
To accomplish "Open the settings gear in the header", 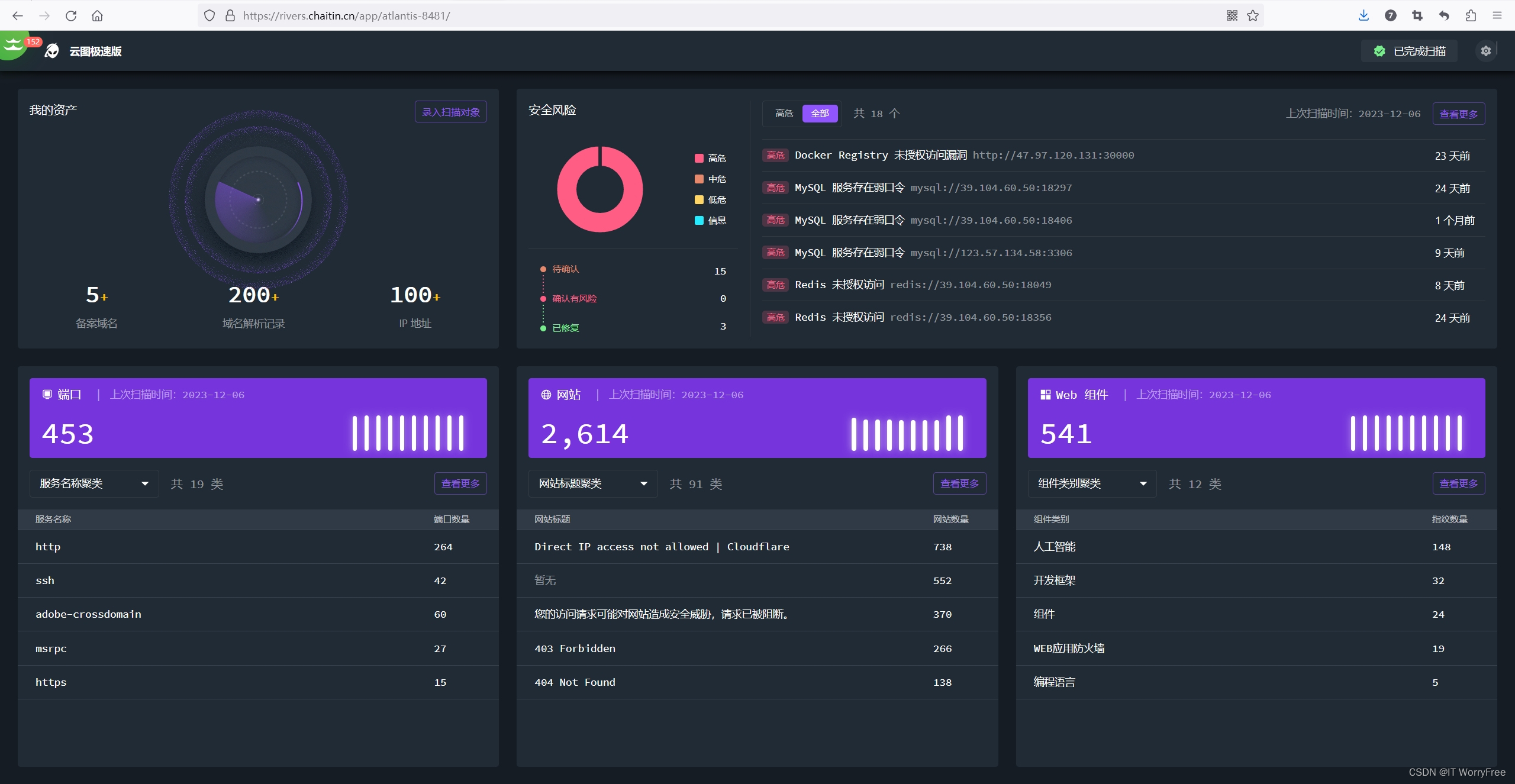I will point(1486,51).
